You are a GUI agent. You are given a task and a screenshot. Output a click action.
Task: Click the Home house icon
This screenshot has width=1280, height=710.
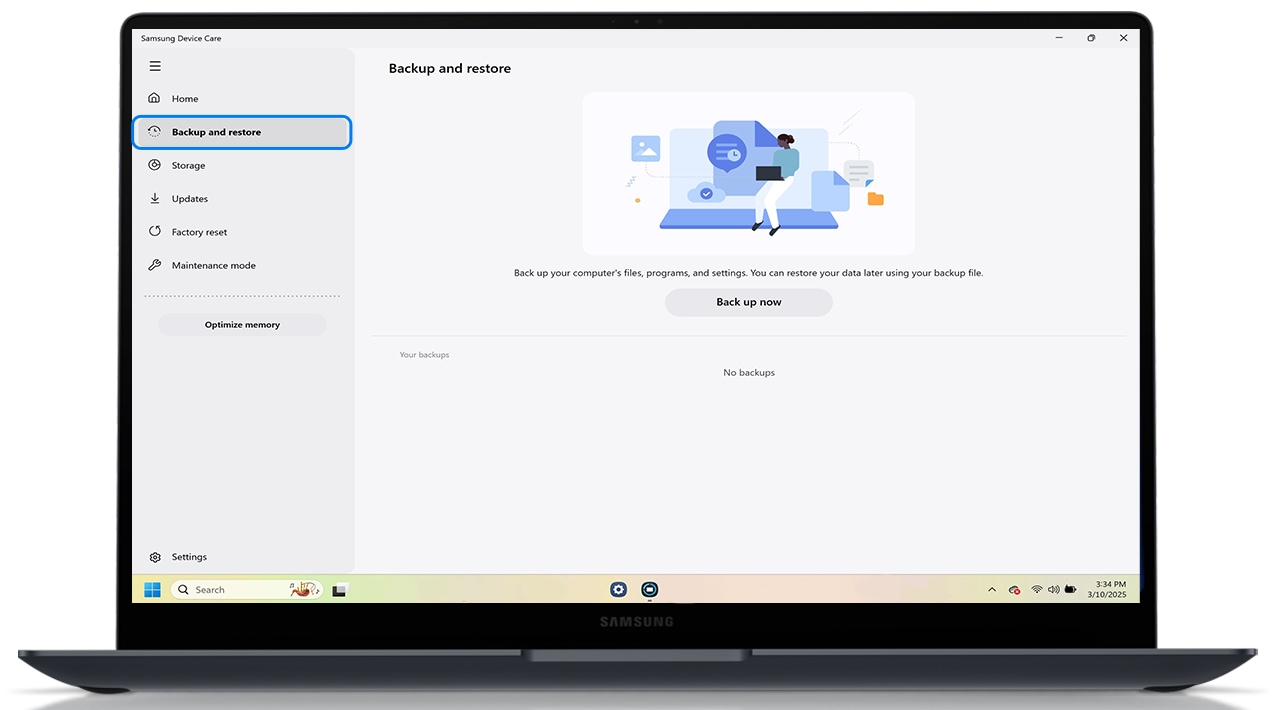pos(154,98)
